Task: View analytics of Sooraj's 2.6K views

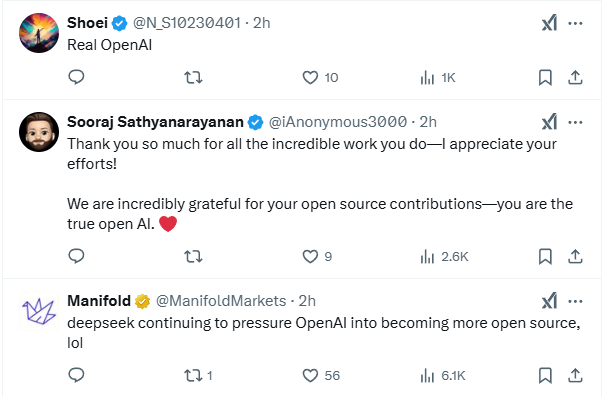Action: 444,256
